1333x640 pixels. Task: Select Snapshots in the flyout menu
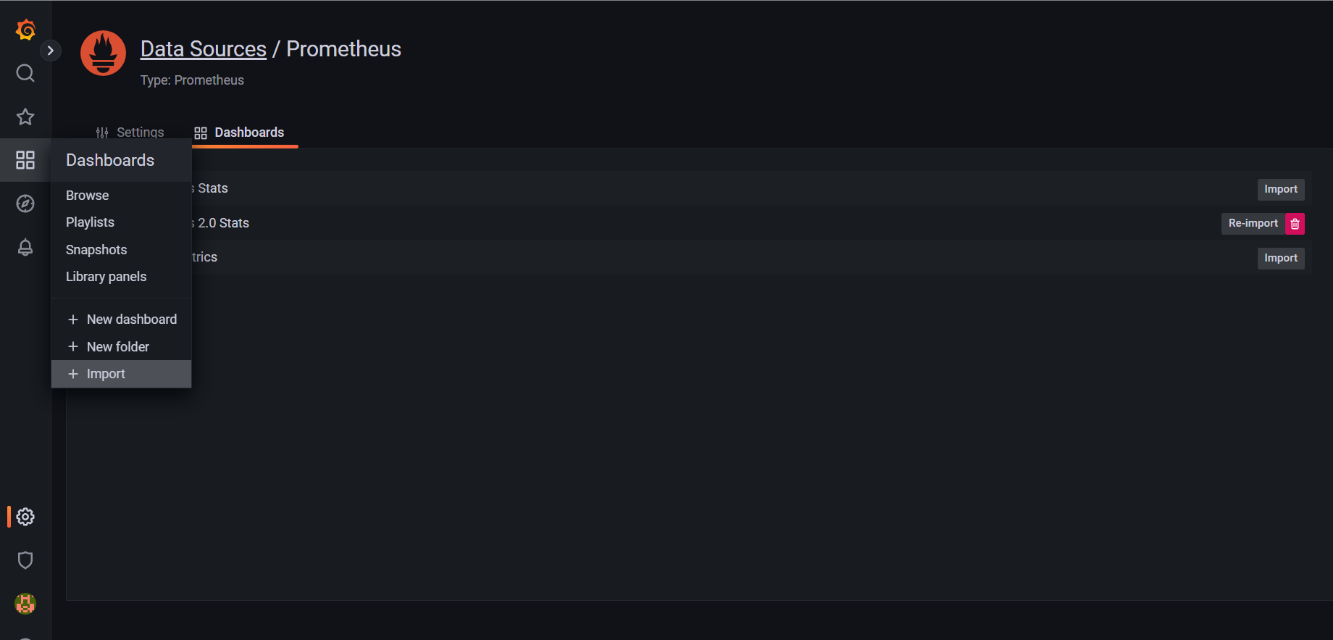point(96,249)
